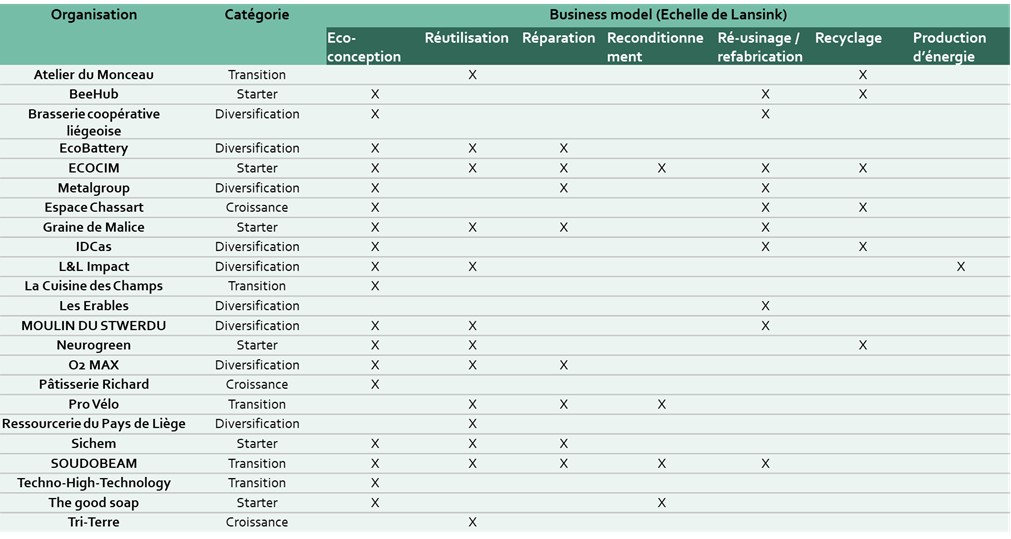Viewport: 1011px width, 539px height.
Task: Select the "Atelier du Monceau" organisation name
Action: point(94,75)
